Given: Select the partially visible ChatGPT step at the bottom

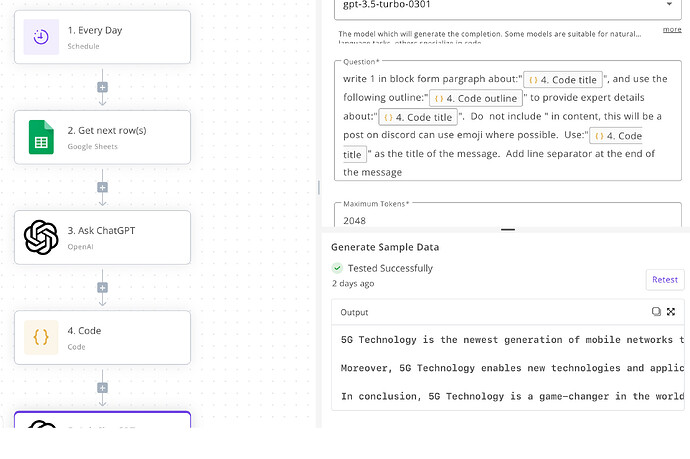Looking at the screenshot, I should coord(103,420).
